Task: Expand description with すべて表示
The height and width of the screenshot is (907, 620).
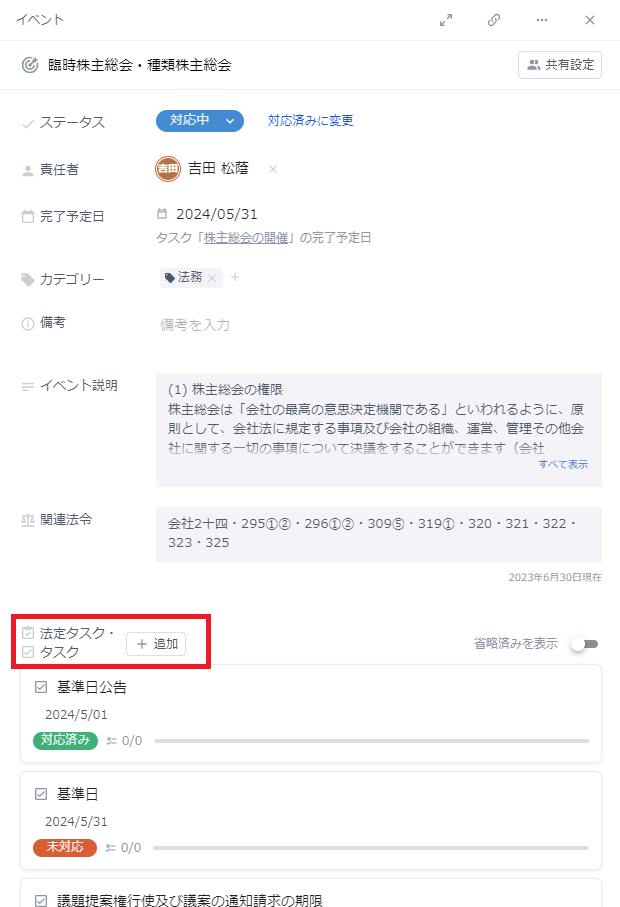Action: [x=563, y=464]
